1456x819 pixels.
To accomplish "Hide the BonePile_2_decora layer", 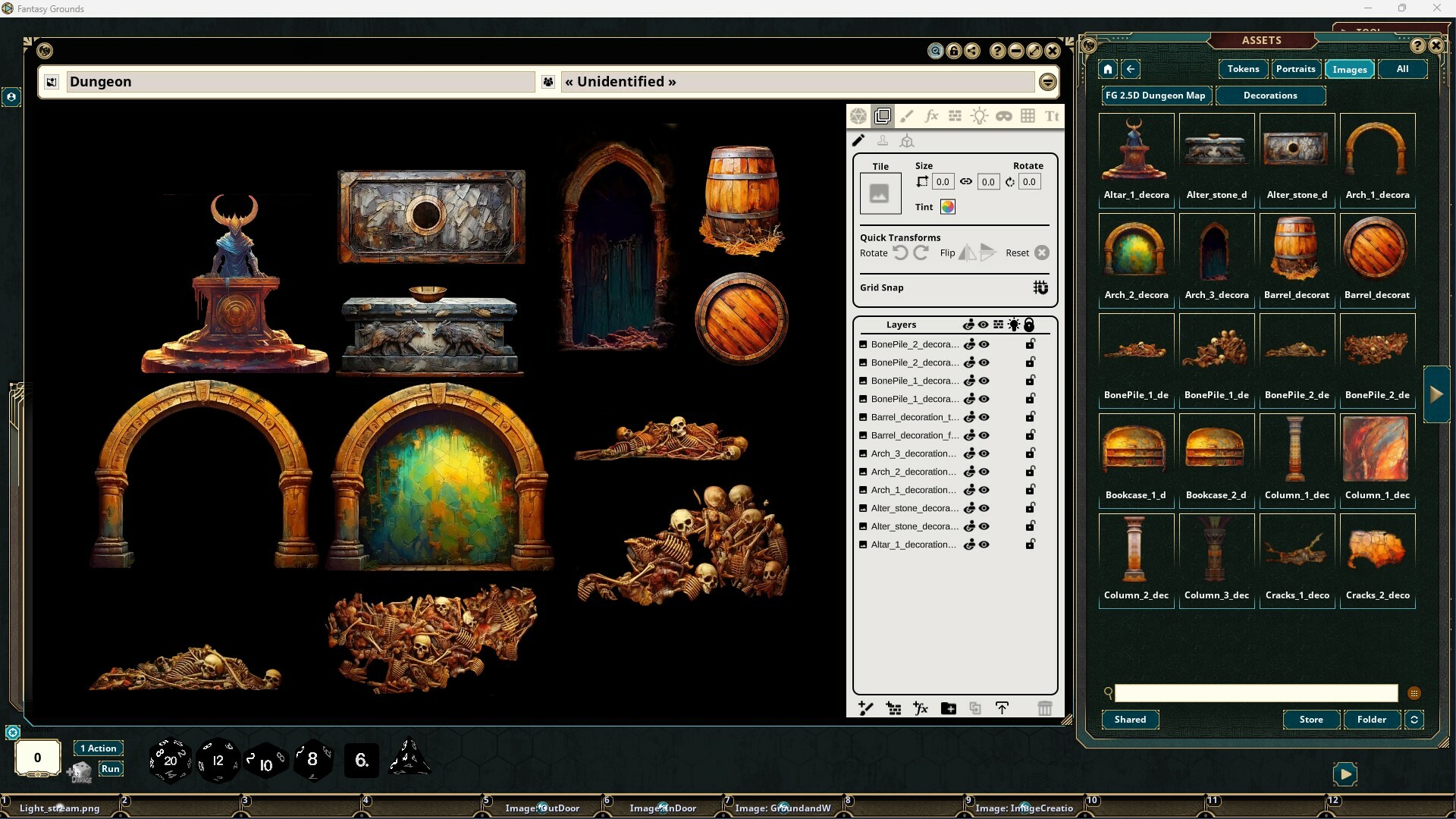I will click(x=984, y=344).
